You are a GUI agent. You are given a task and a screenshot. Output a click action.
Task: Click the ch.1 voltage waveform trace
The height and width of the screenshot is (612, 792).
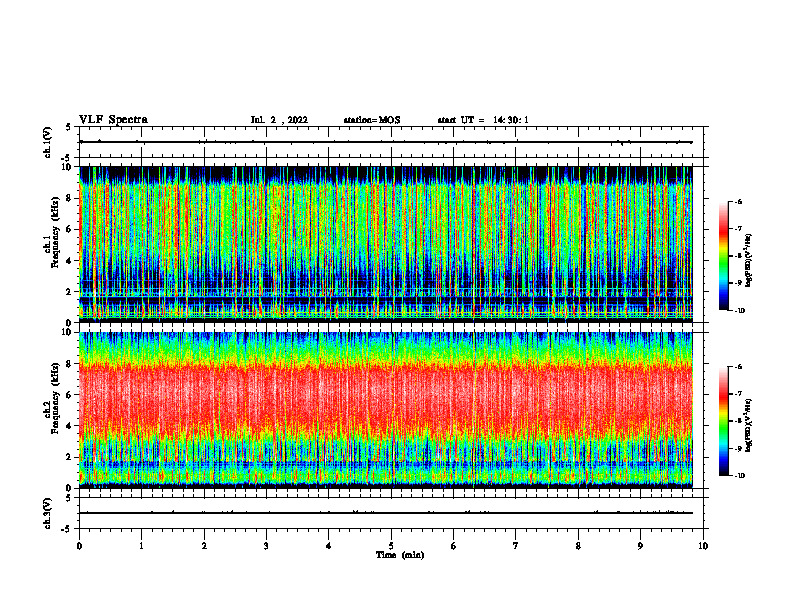click(386, 142)
